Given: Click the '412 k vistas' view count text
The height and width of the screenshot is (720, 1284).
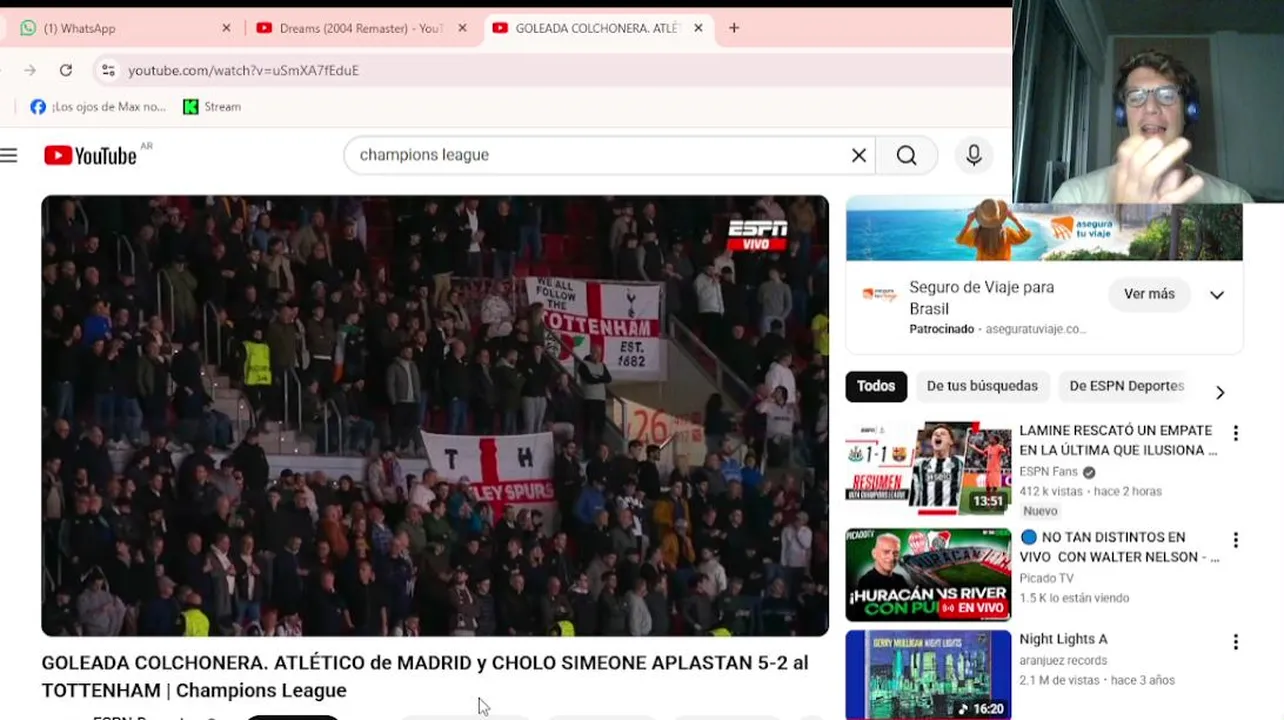Looking at the screenshot, I should 1052,491.
